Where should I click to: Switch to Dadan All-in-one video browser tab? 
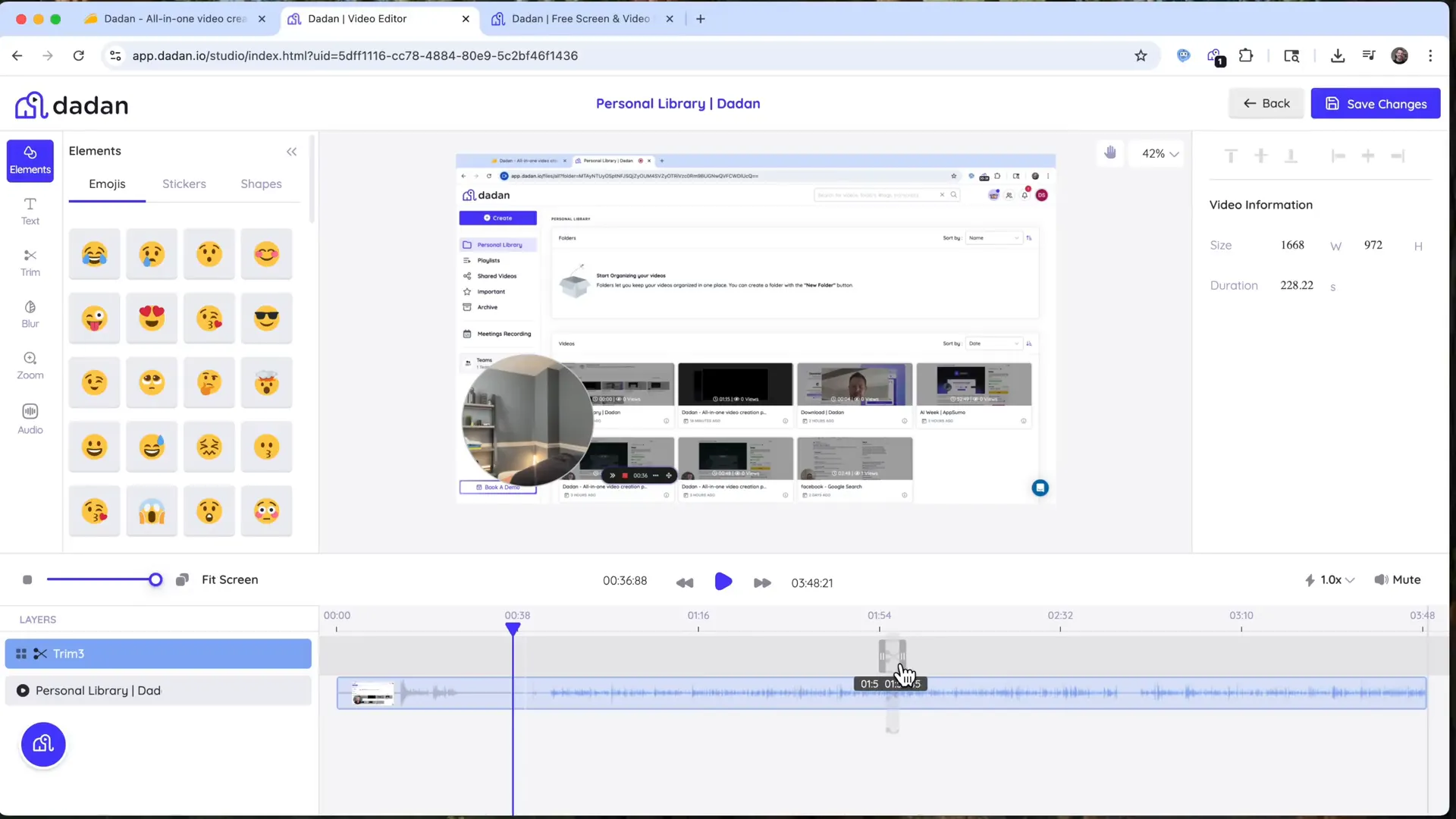pyautogui.click(x=175, y=19)
